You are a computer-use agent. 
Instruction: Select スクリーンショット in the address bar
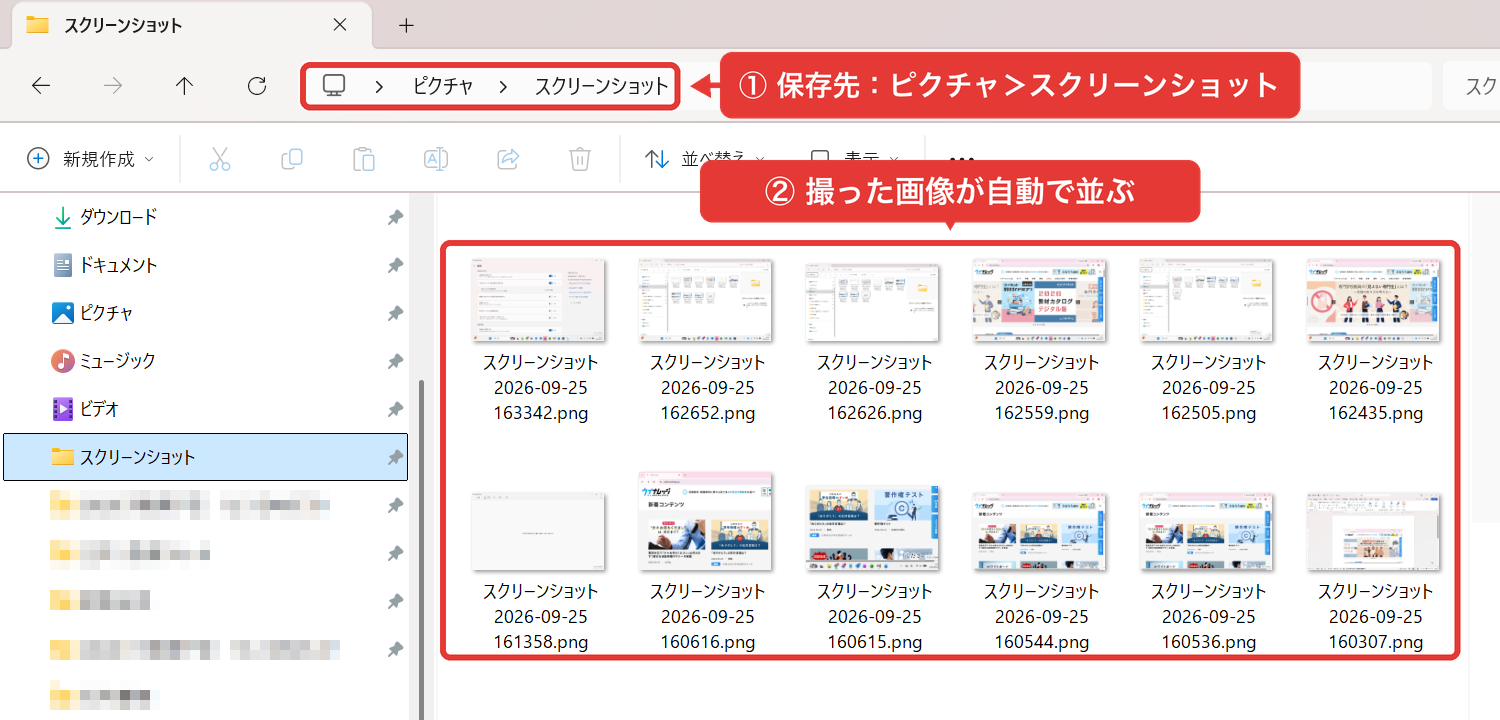point(601,87)
